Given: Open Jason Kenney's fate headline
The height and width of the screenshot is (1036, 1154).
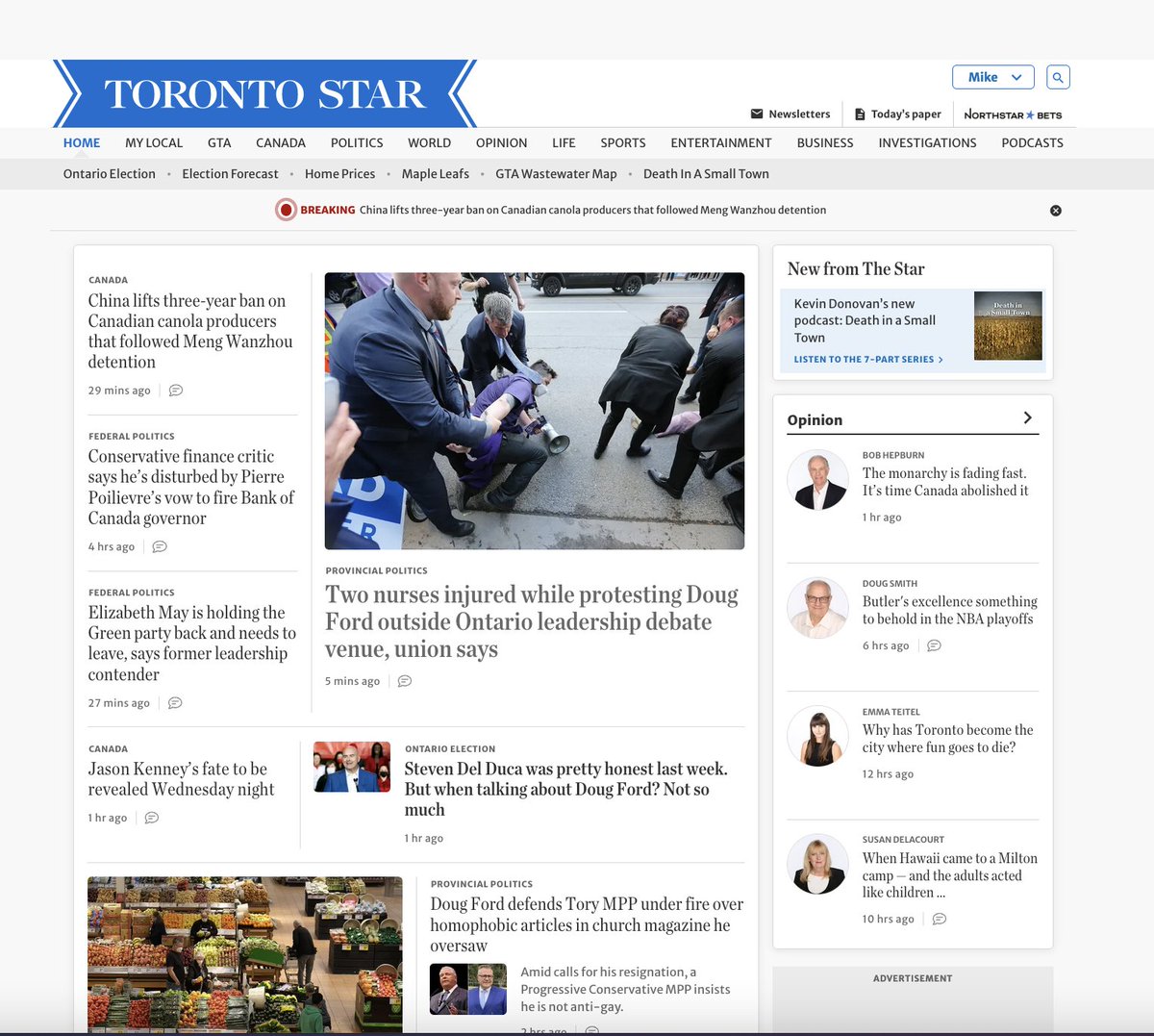Looking at the screenshot, I should coord(182,779).
